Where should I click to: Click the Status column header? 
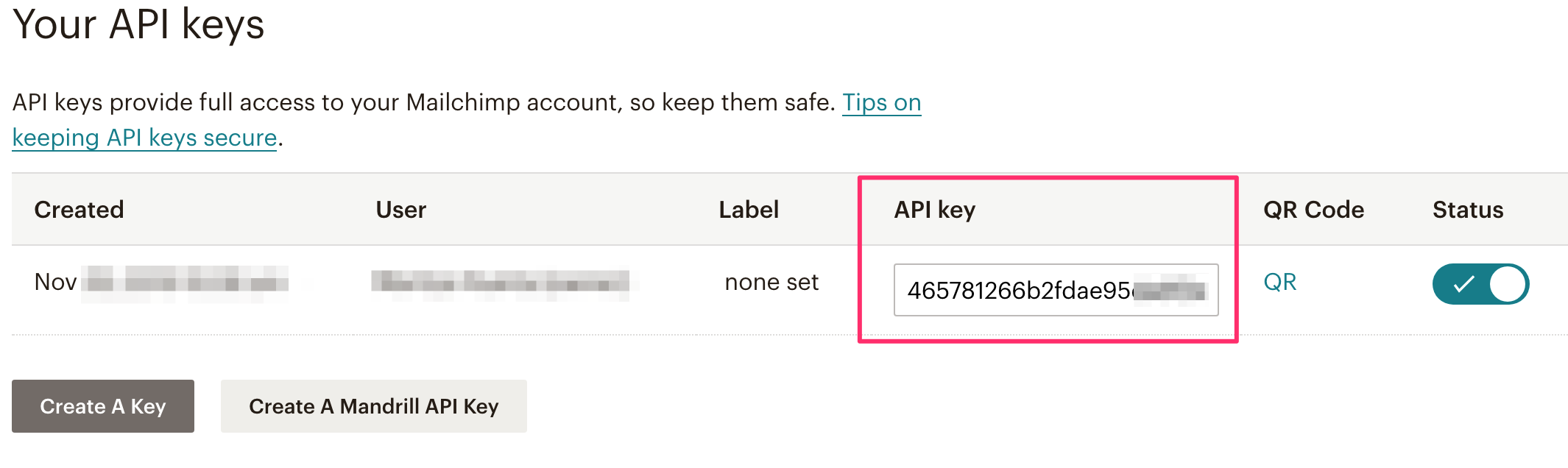click(x=1467, y=210)
